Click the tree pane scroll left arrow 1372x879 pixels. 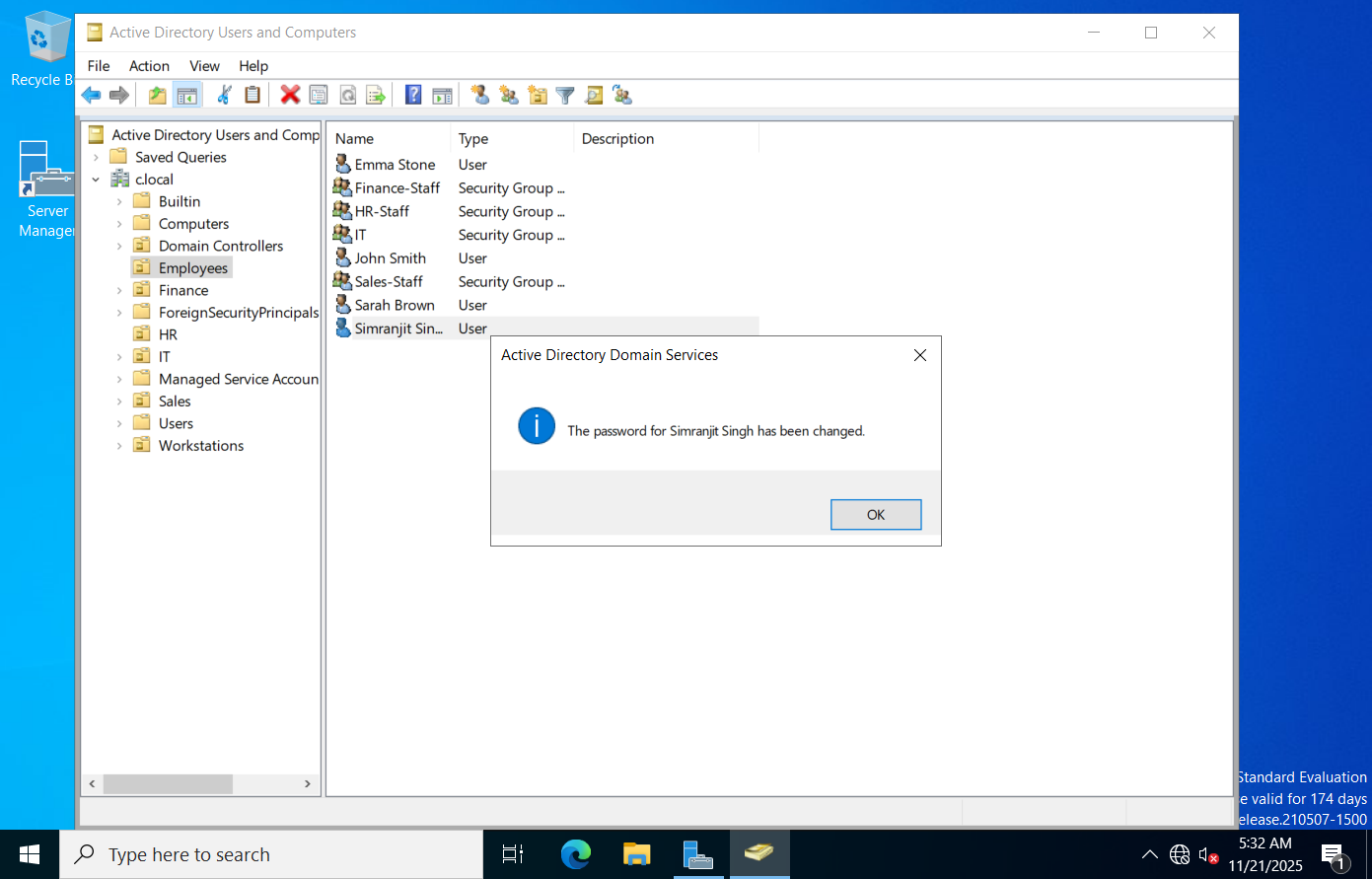point(92,784)
